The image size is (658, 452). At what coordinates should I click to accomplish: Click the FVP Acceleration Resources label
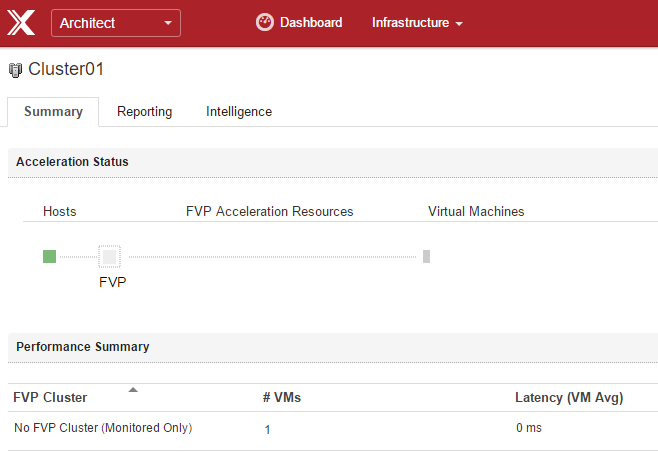click(x=269, y=211)
